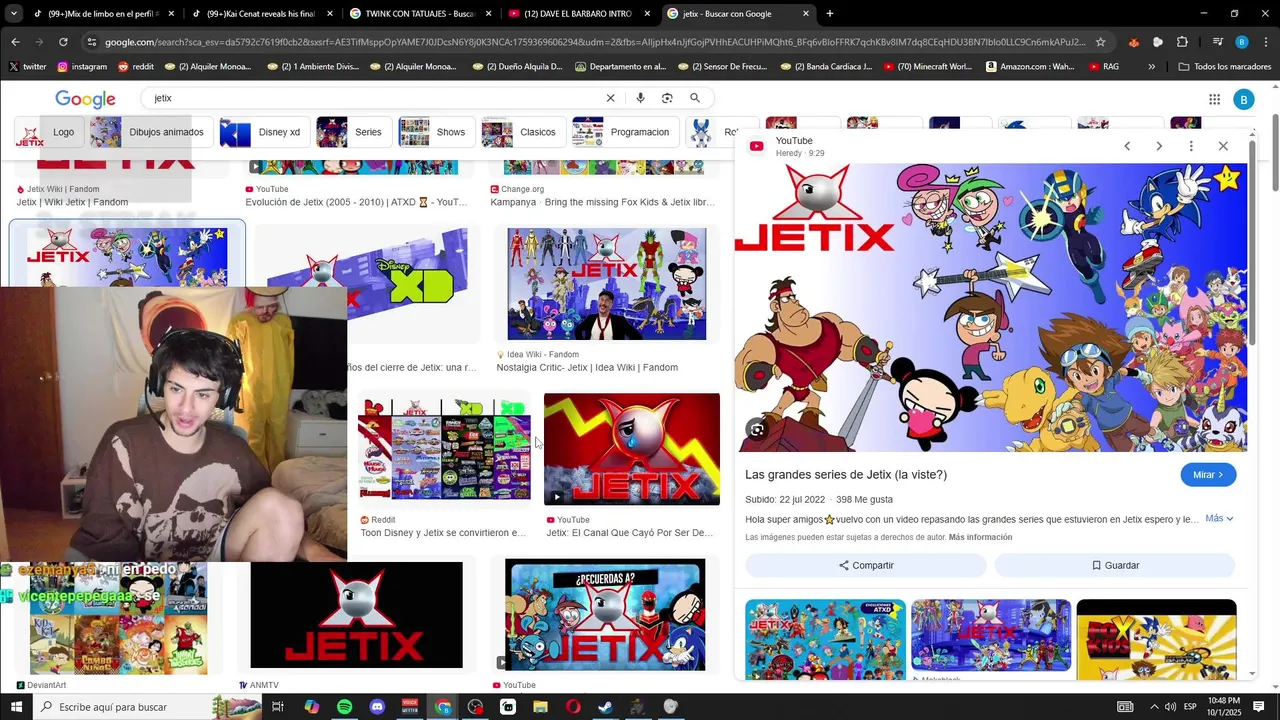Select the Series filter chip

coord(352,132)
